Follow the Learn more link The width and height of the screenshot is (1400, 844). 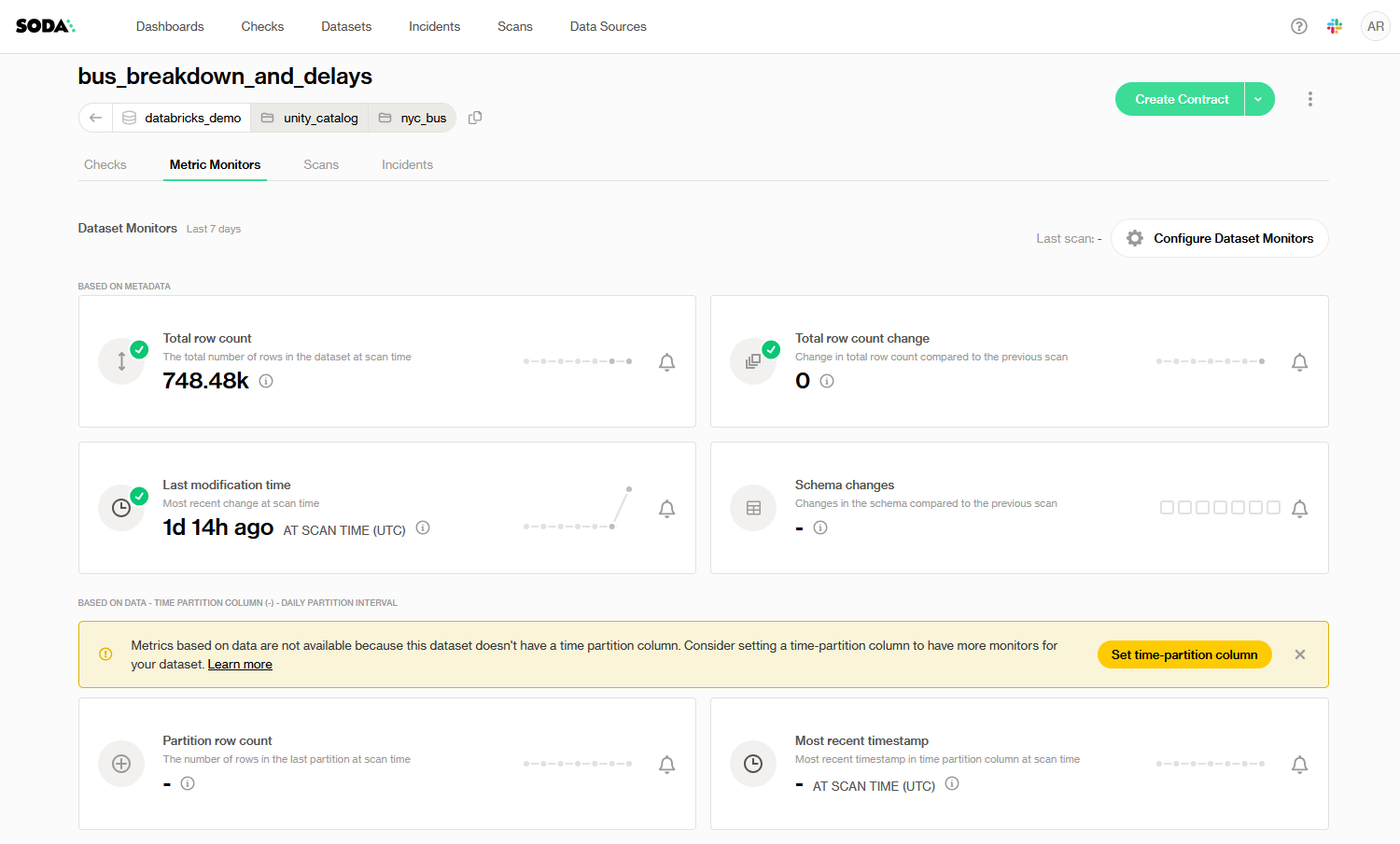[x=240, y=665]
